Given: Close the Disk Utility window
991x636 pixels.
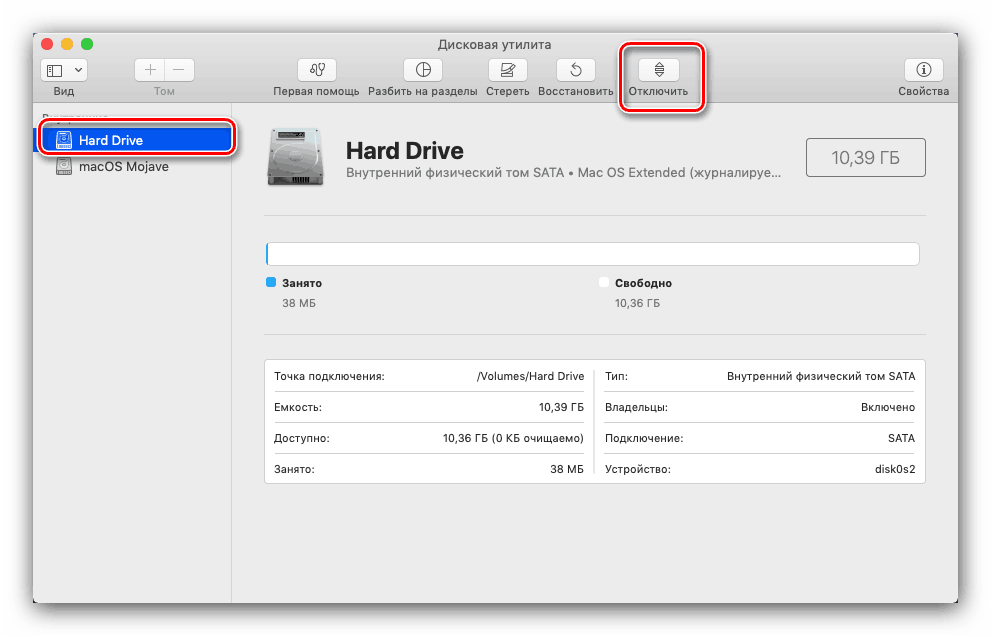Looking at the screenshot, I should (47, 44).
